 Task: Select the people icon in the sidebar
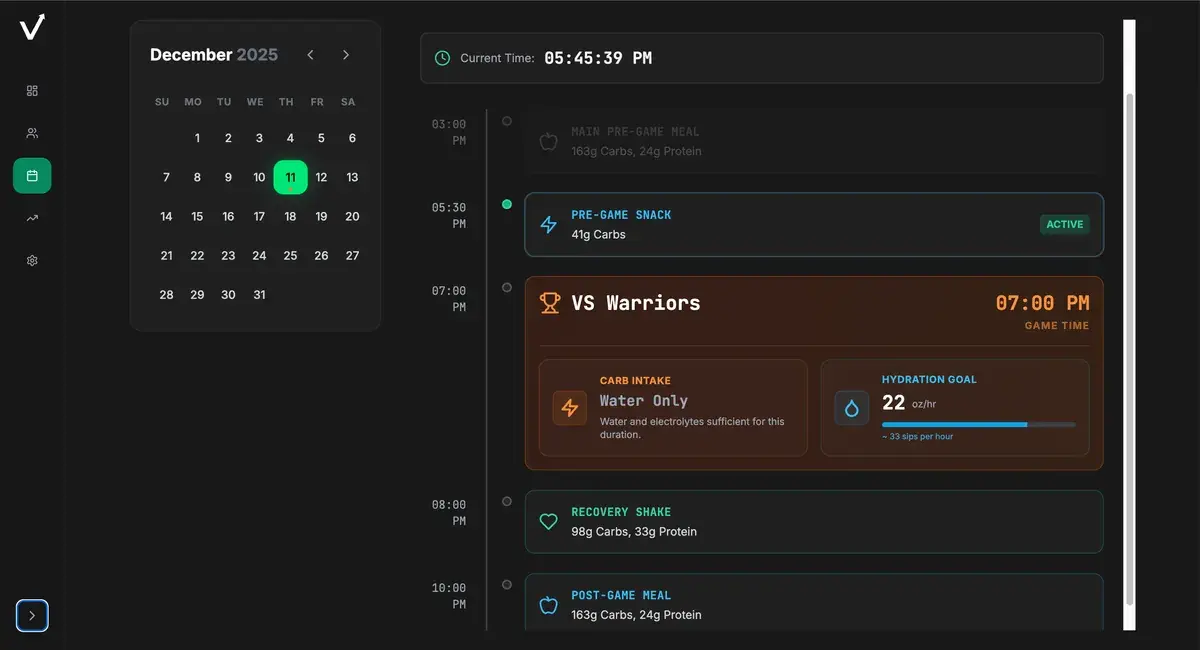[31, 132]
